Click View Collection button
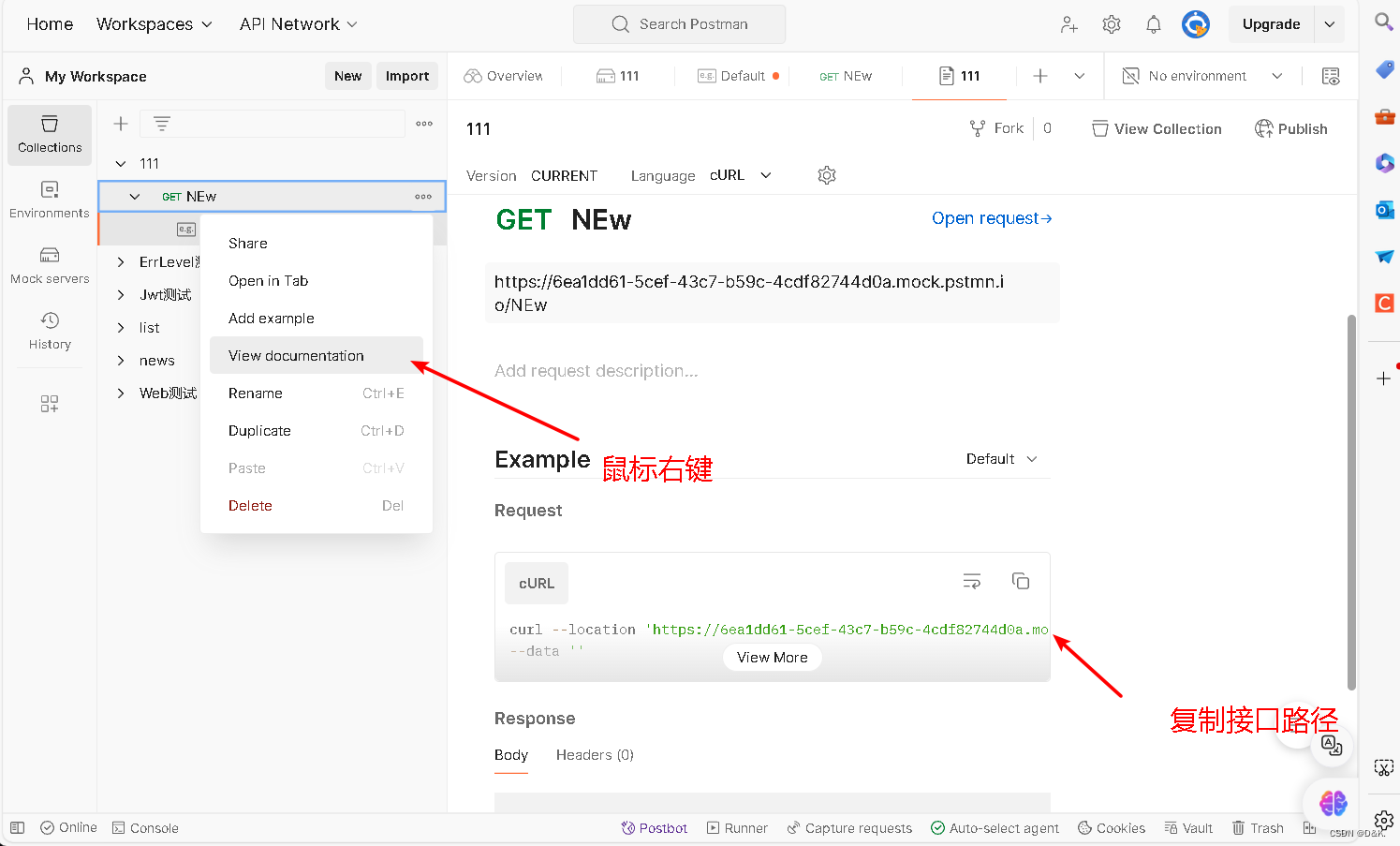Image resolution: width=1400 pixels, height=846 pixels. point(1157,129)
